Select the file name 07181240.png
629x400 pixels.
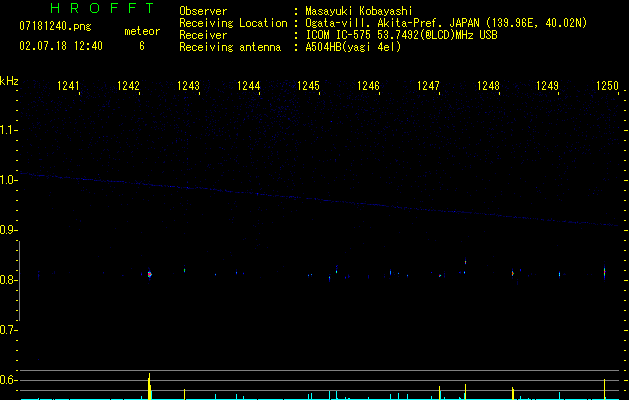point(55,27)
